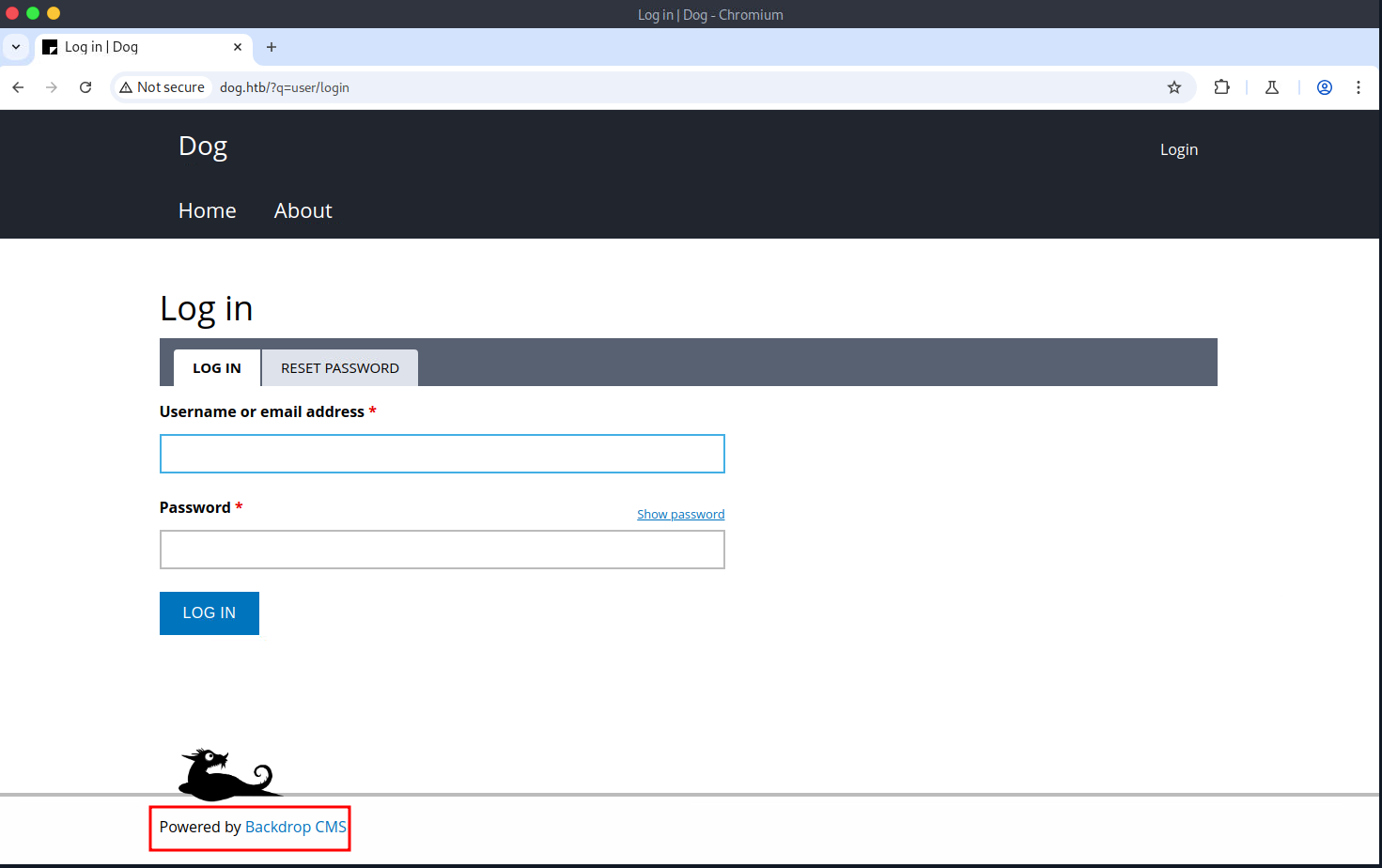1382x868 pixels.
Task: Expand the tab search dropdown arrow
Action: 16,47
